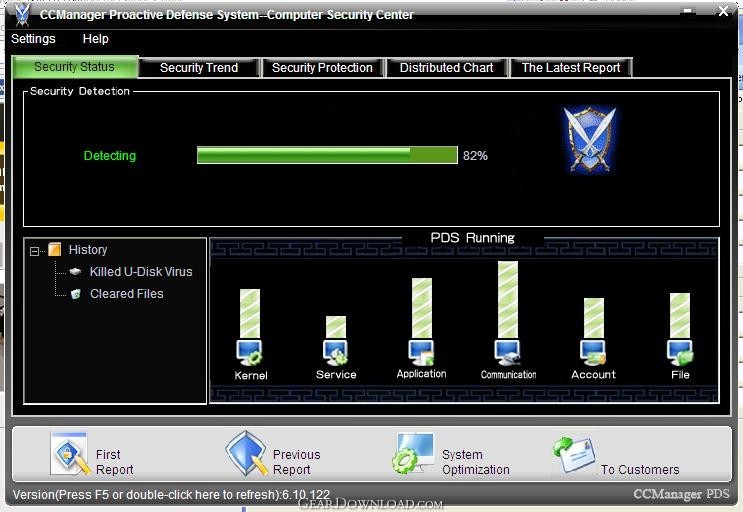The image size is (743, 512).
Task: Click the Communication label
Action: (508, 375)
